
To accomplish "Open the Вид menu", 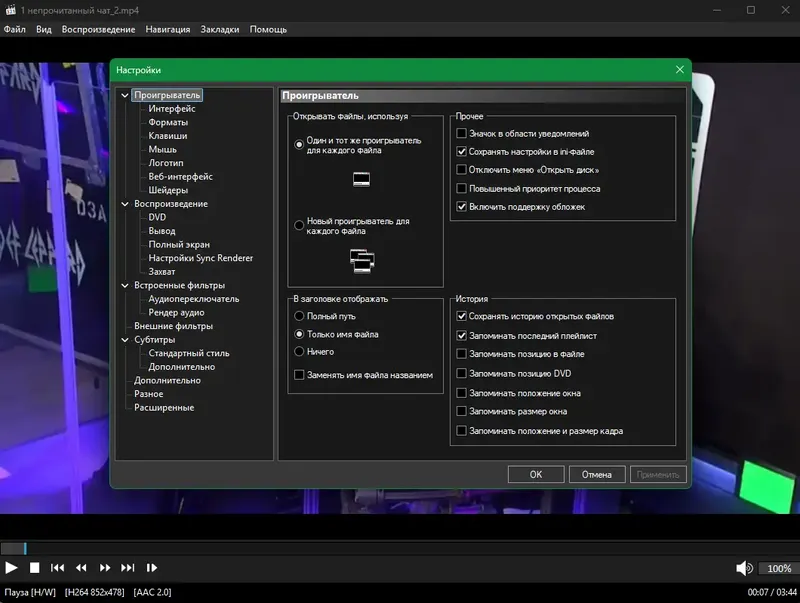I will click(44, 30).
